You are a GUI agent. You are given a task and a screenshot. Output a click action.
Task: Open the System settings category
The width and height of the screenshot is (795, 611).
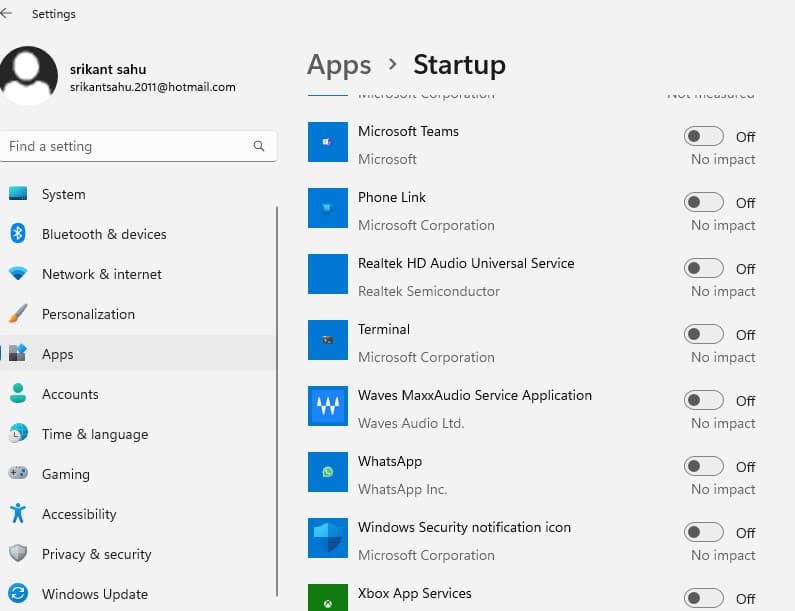[64, 194]
